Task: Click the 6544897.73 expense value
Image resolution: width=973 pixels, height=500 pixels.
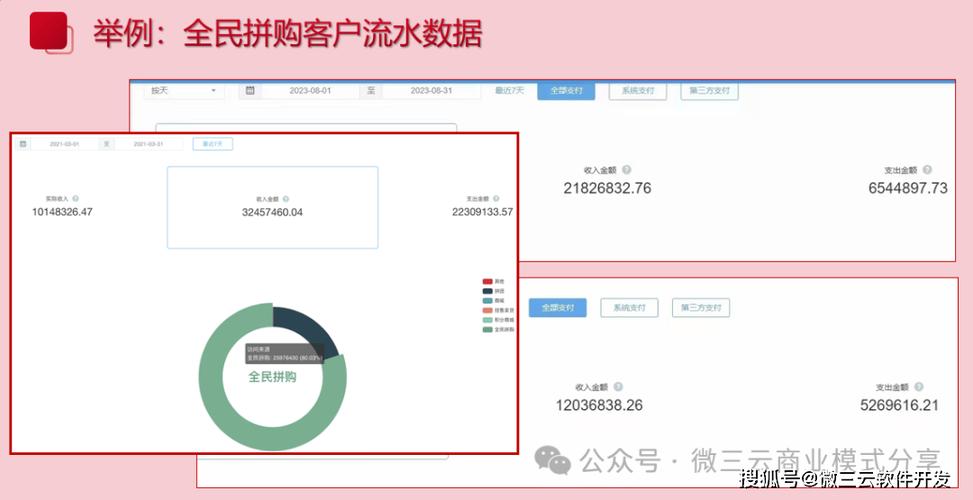Action: click(908, 189)
